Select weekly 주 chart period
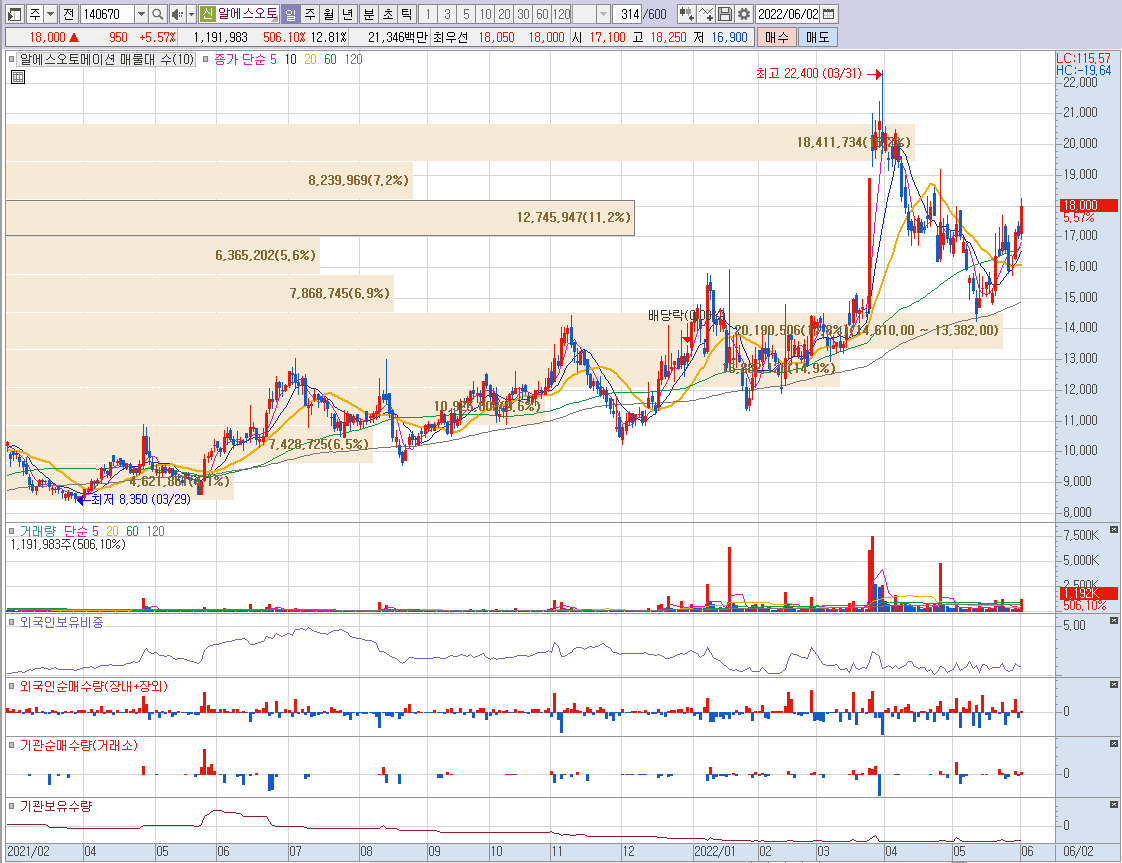 pos(309,14)
